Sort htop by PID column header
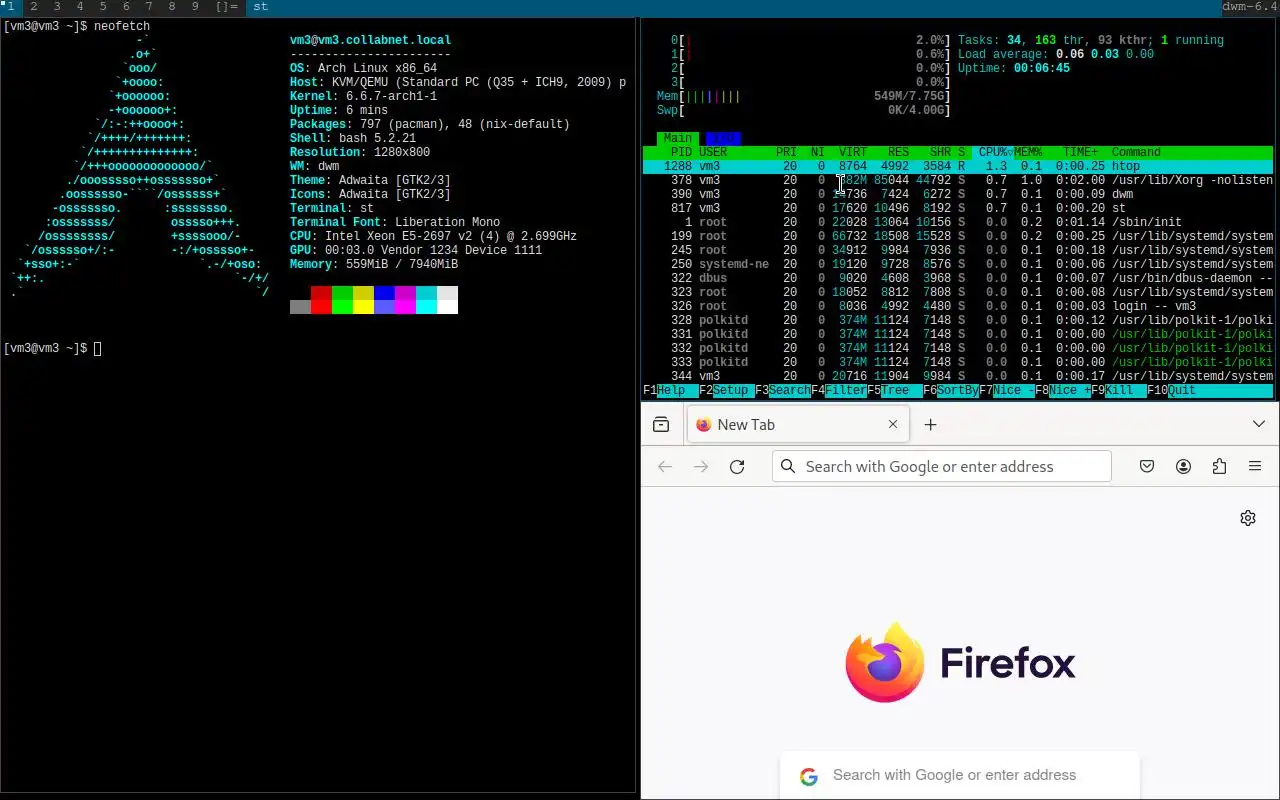Viewport: 1280px width, 800px height. coord(681,152)
